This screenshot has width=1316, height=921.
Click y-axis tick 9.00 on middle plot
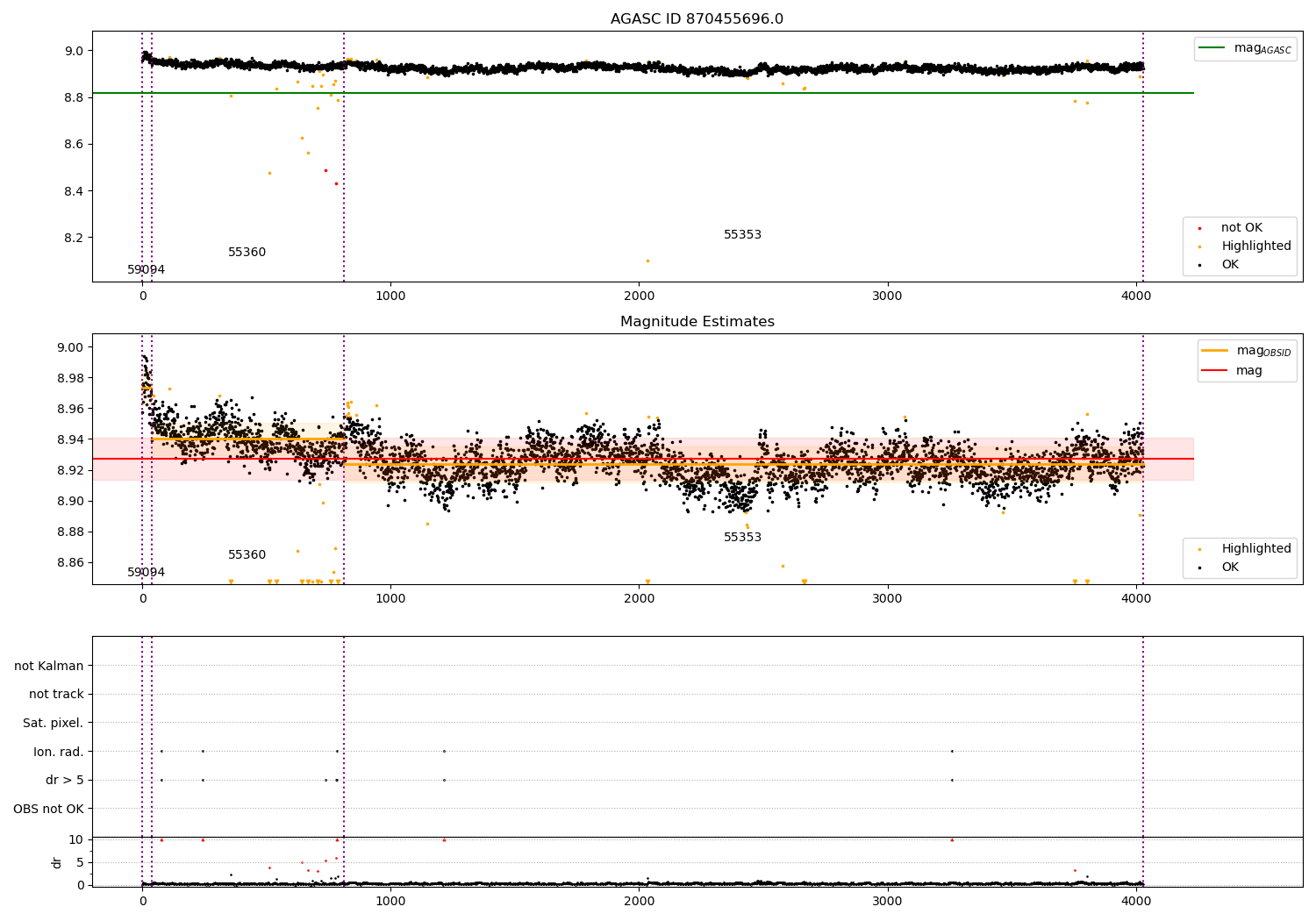coord(71,347)
